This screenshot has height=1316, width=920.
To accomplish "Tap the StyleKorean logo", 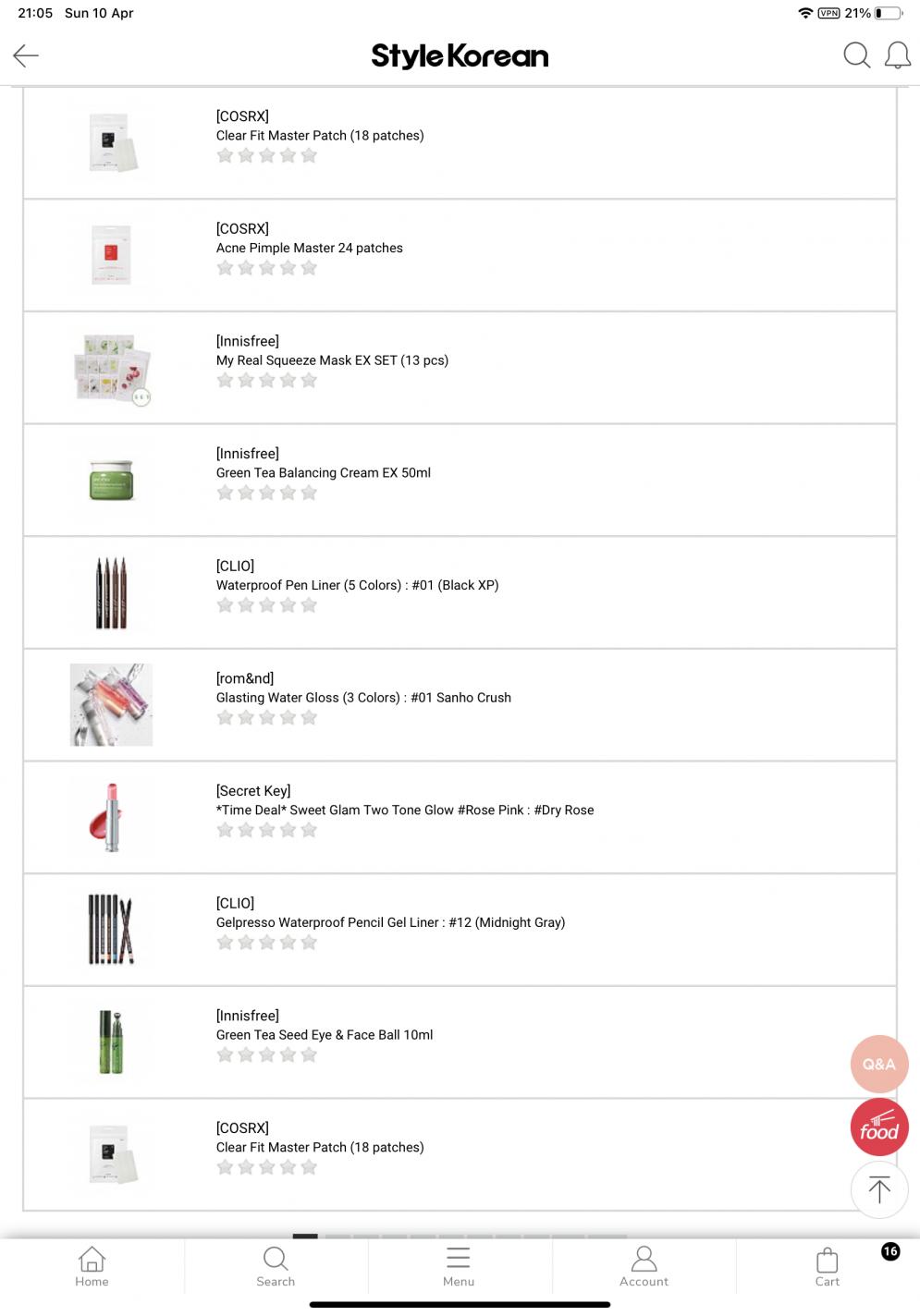I will coord(460,56).
